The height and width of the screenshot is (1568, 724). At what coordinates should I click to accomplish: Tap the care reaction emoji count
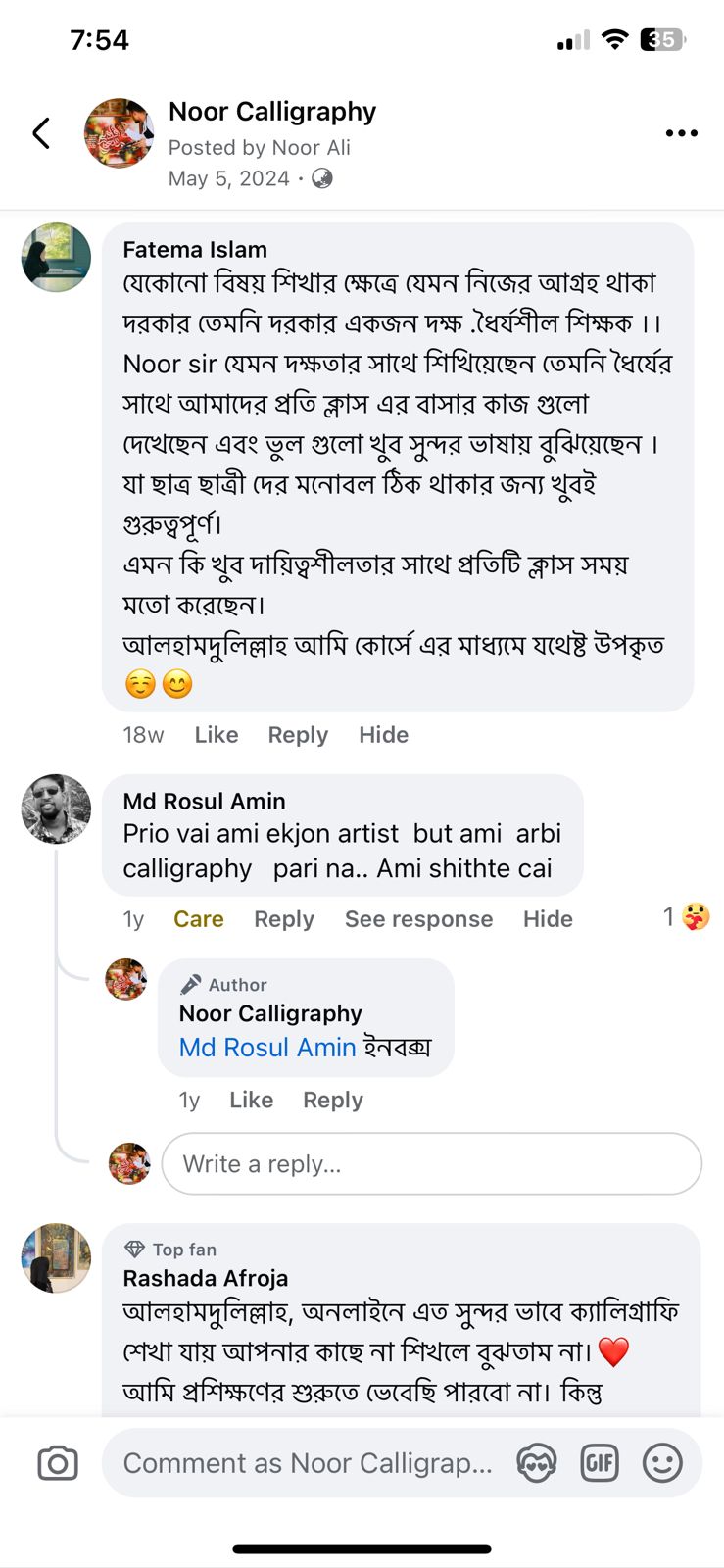(x=686, y=917)
